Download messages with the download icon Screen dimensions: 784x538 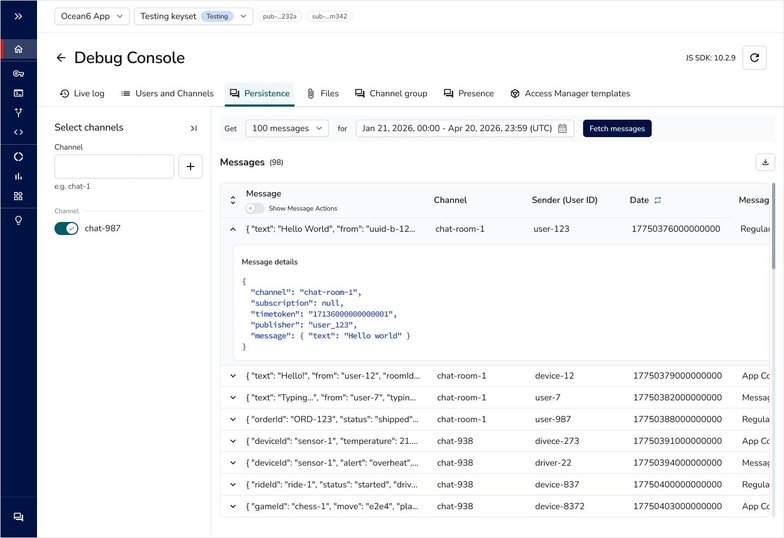click(x=765, y=162)
